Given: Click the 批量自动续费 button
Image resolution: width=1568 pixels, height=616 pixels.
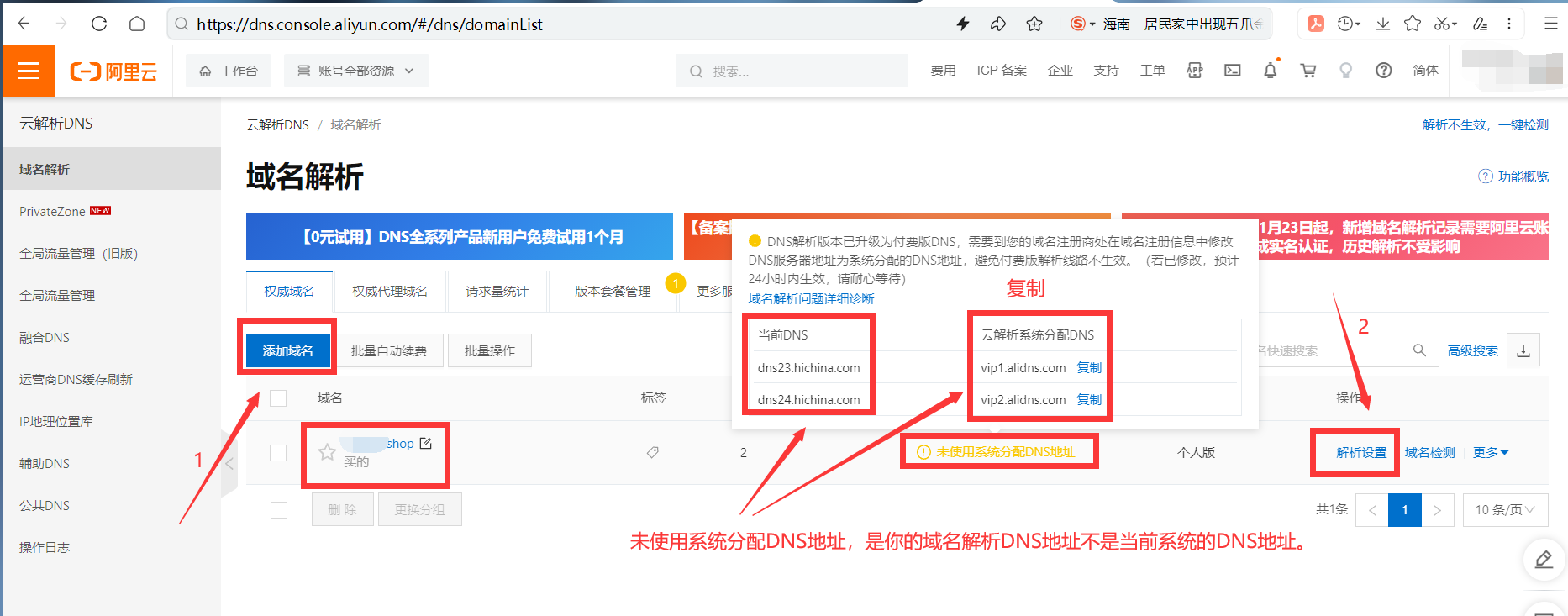Looking at the screenshot, I should click(388, 350).
